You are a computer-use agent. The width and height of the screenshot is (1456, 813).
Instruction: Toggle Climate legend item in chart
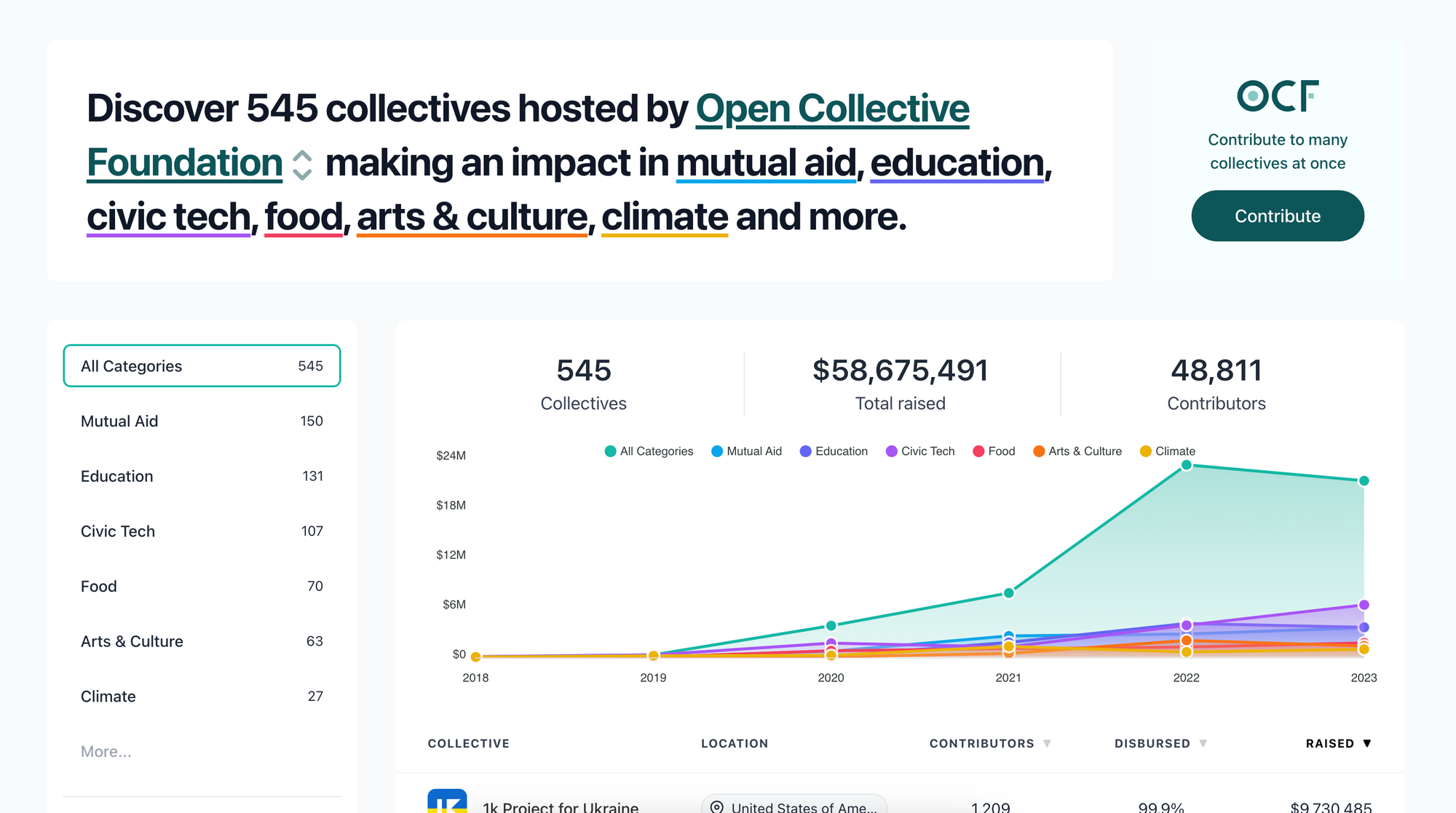coord(1167,451)
